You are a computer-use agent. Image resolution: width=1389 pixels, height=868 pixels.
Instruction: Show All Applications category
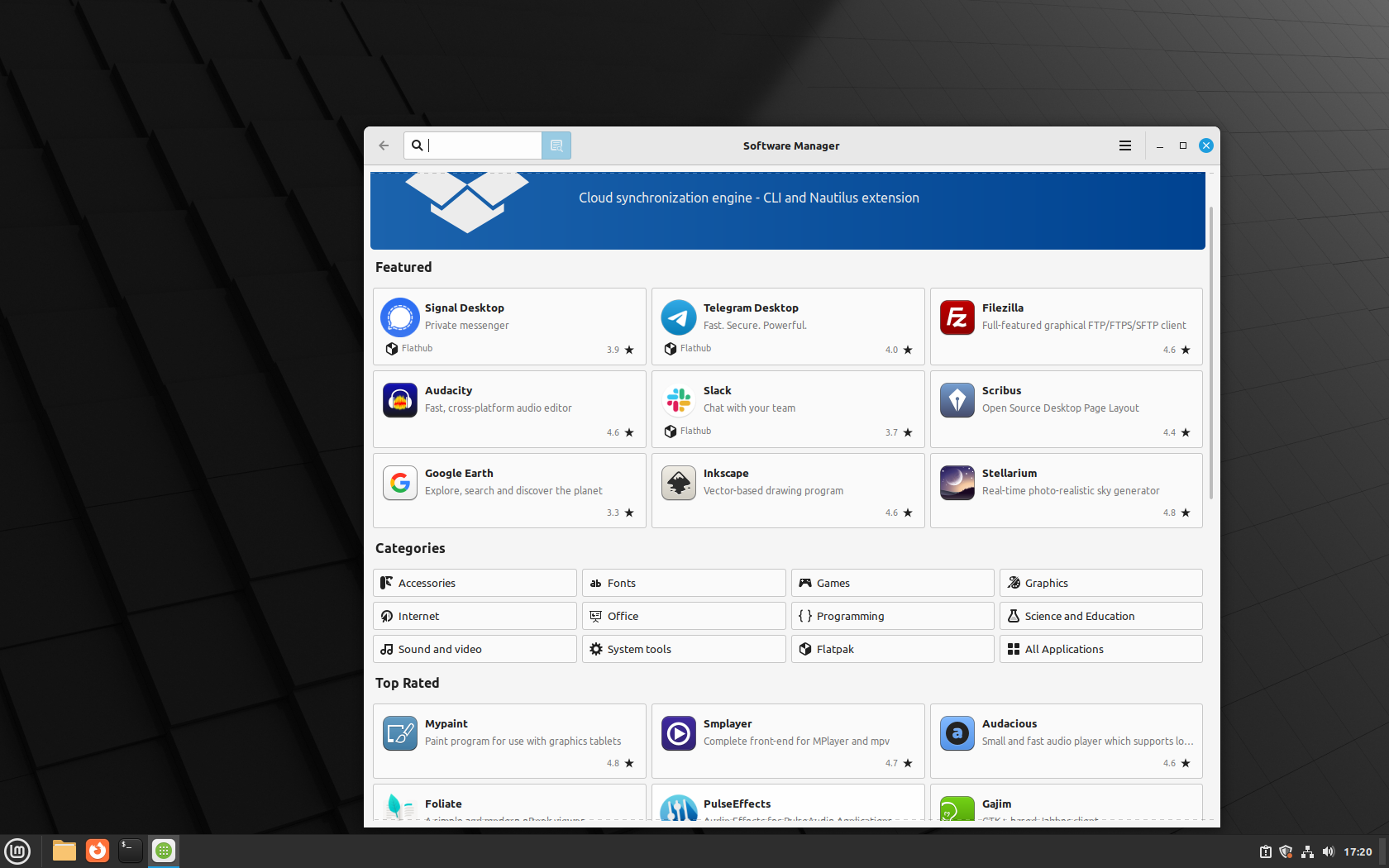[x=1101, y=649]
